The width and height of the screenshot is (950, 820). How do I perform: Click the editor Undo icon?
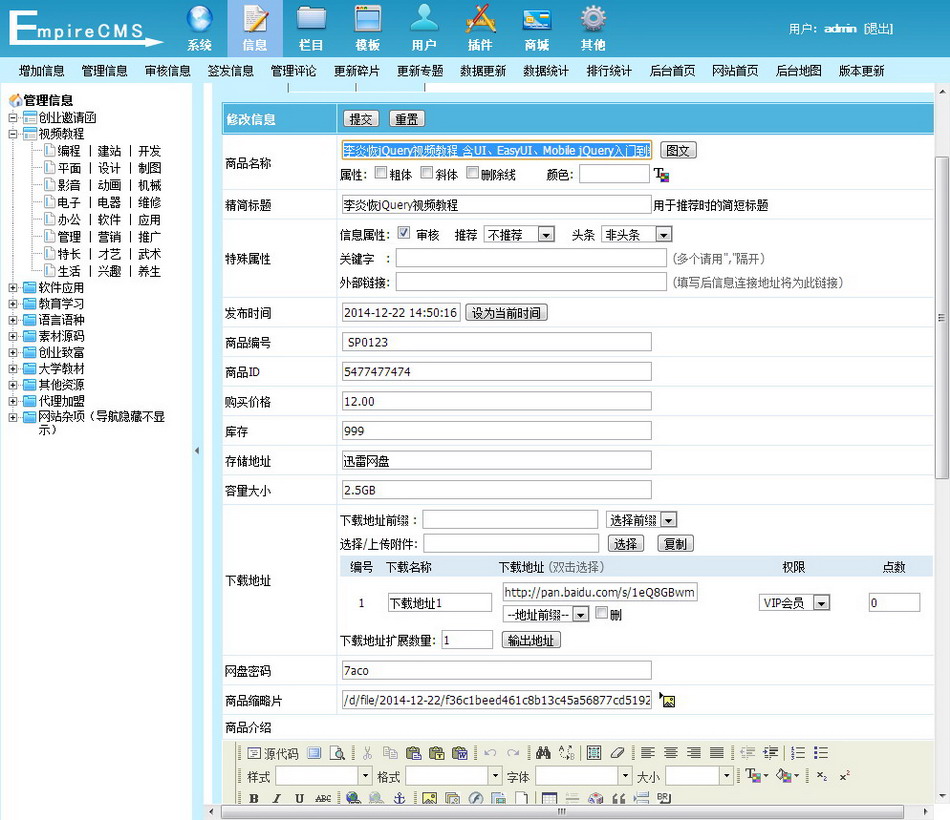click(x=490, y=753)
